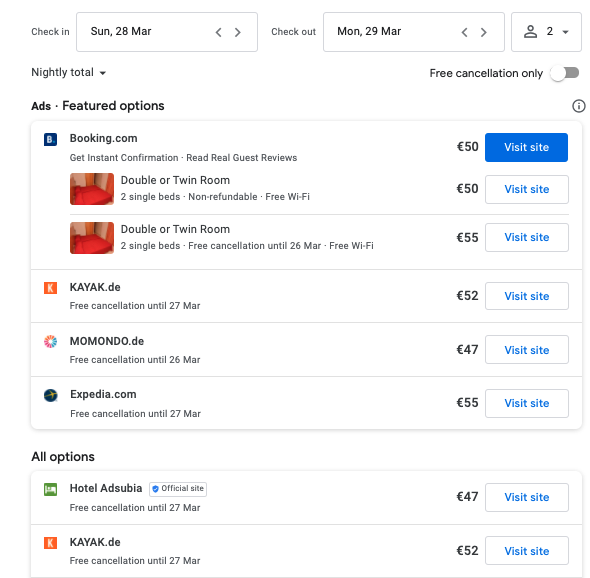Visit site for €50 non-refundable Twin Room

coord(527,189)
